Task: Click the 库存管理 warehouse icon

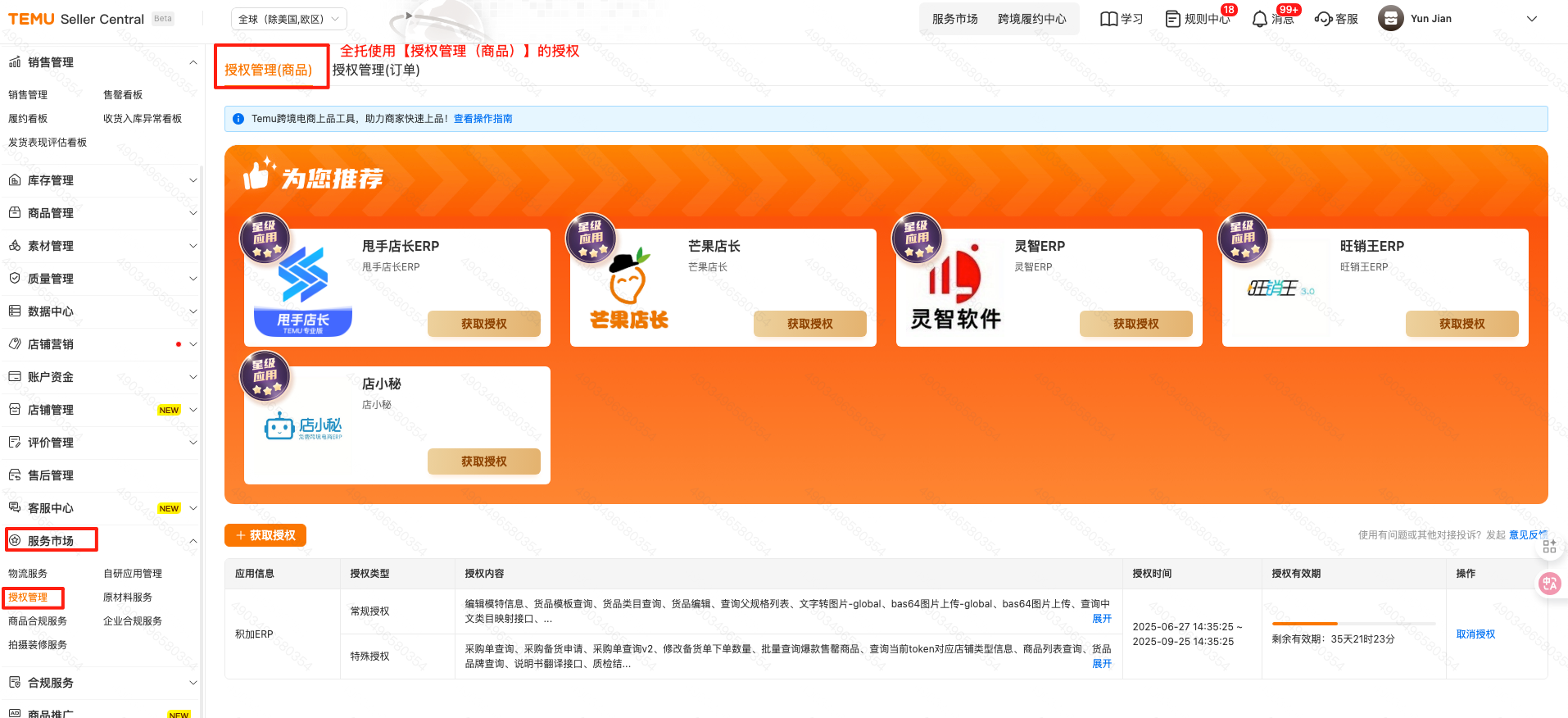Action: point(15,180)
